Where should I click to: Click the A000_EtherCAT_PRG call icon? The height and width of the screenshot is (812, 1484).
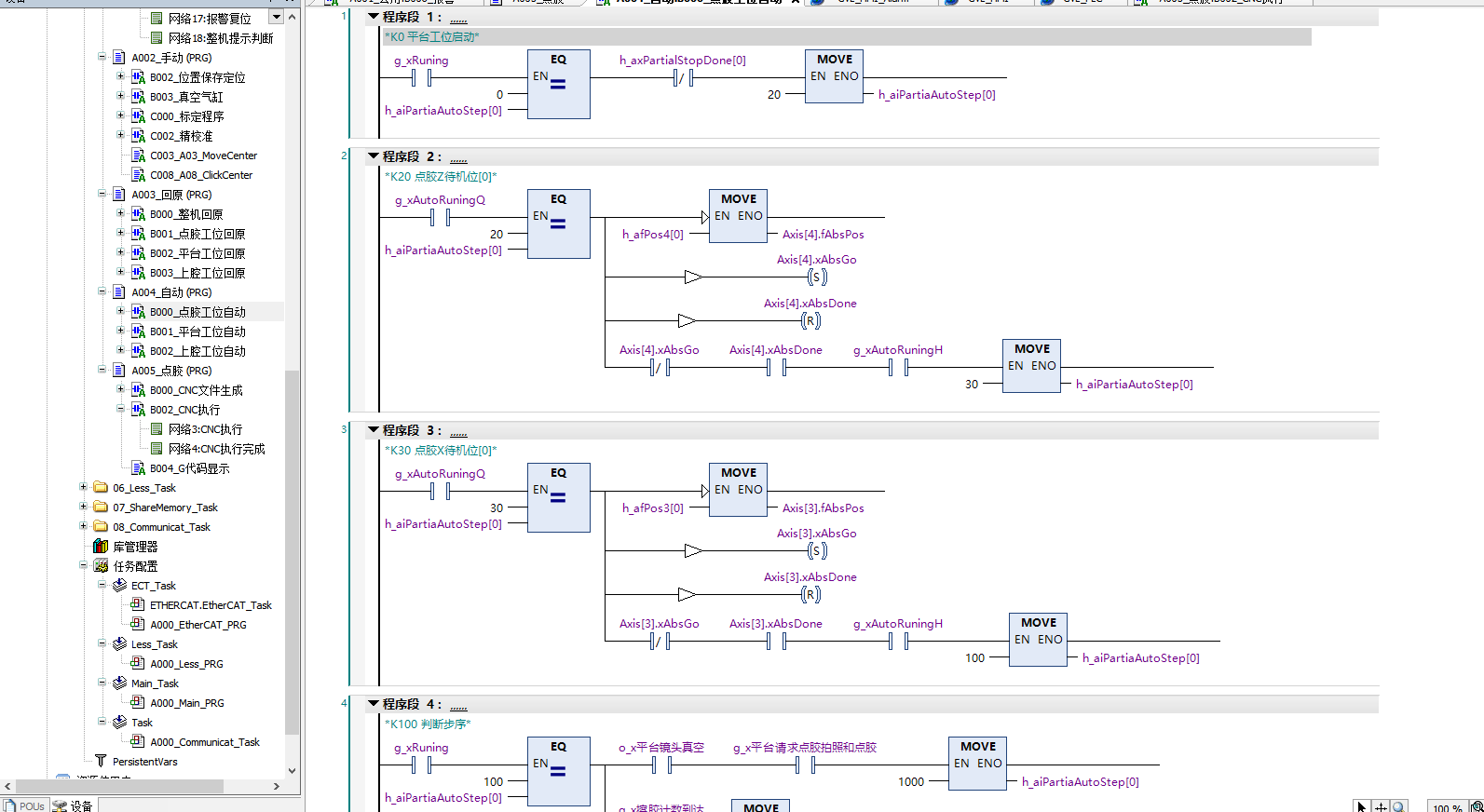(138, 624)
